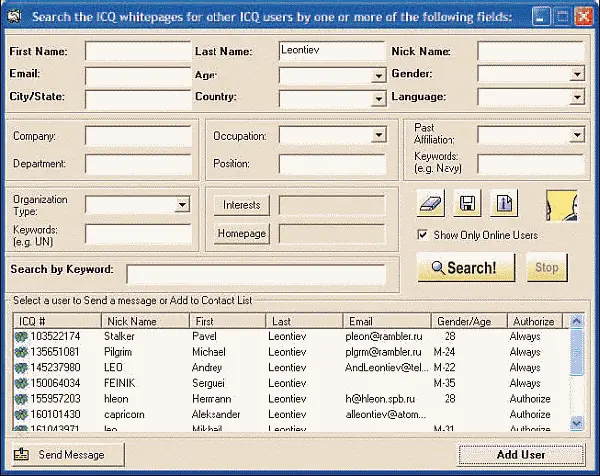Click the magnifier icon on Search button
Image resolution: width=600 pixels, height=476 pixels.
[x=438, y=267]
